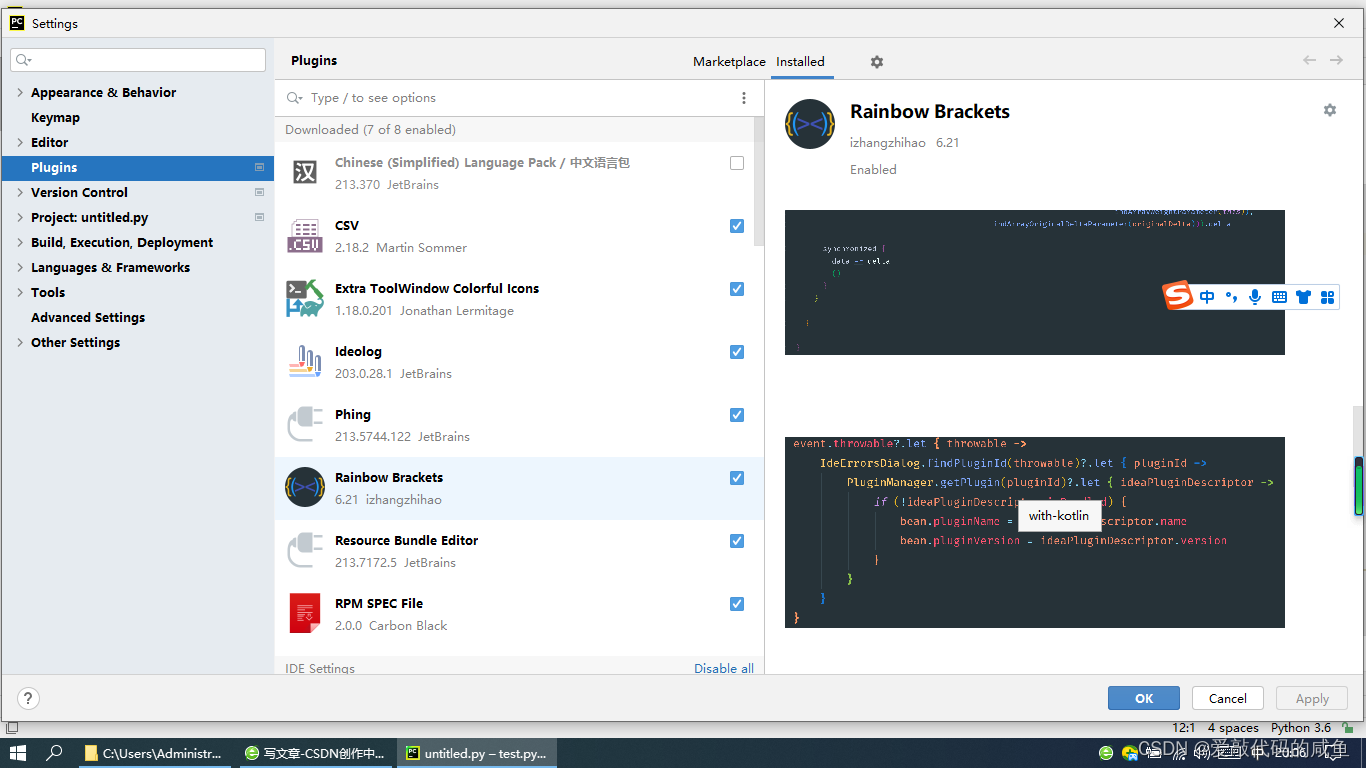
Task: Click the settings search input field
Action: pos(138,60)
